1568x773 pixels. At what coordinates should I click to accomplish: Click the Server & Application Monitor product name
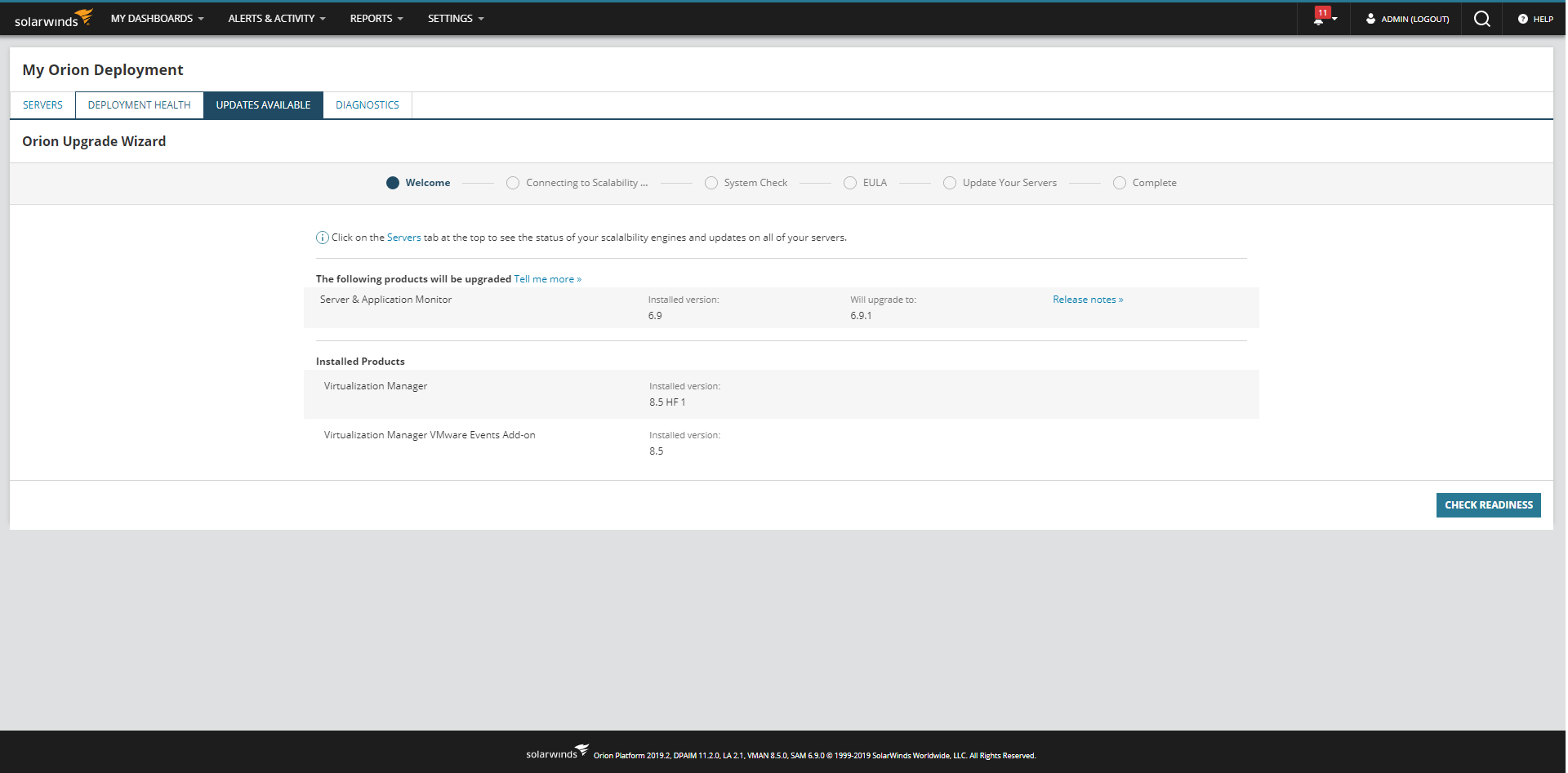[385, 300]
